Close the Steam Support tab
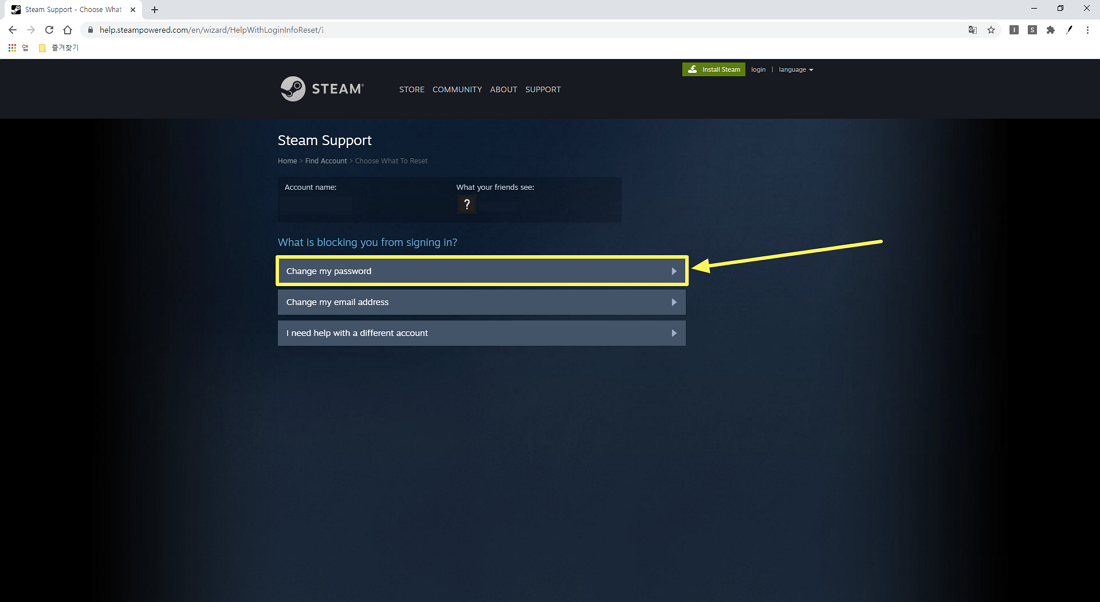The image size is (1100, 602). pos(133,10)
